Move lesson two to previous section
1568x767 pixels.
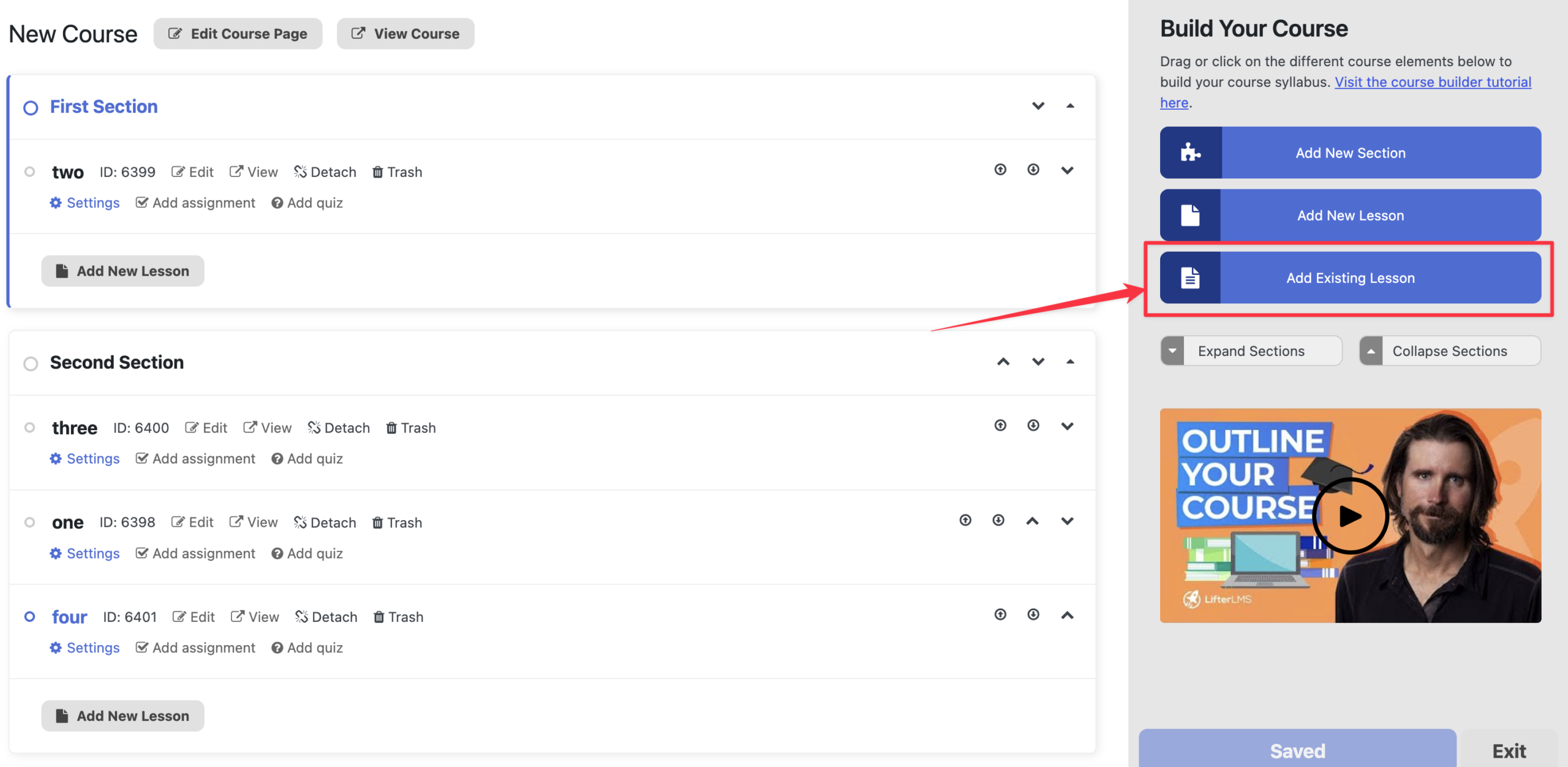(1000, 170)
